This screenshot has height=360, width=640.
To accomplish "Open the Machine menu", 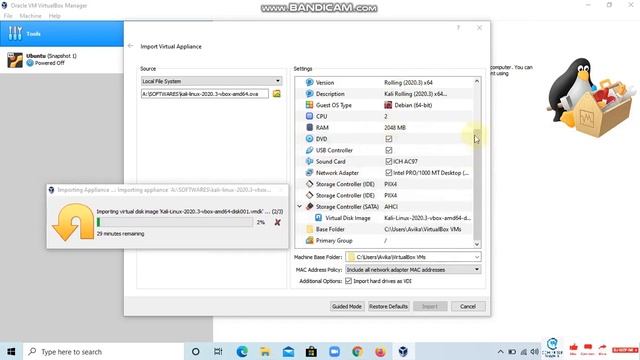I will coord(31,16).
